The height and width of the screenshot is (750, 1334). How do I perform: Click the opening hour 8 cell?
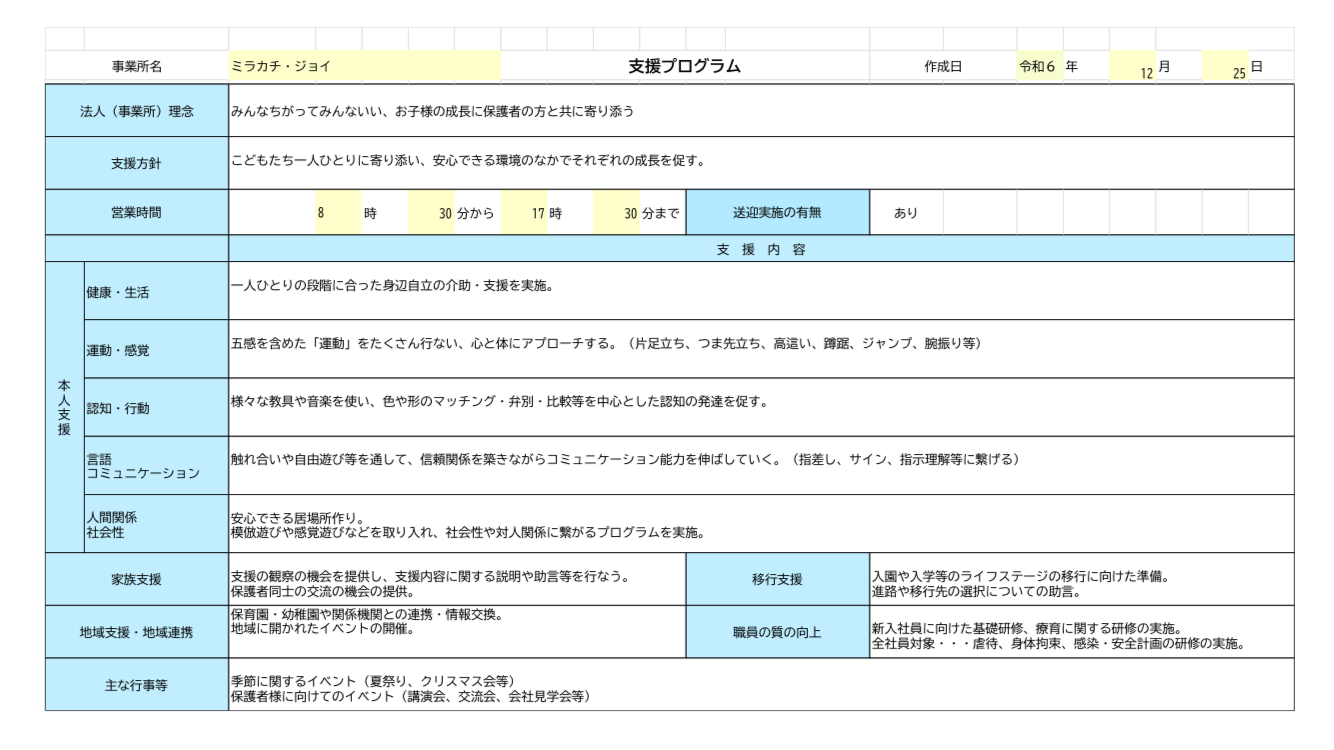coord(338,211)
